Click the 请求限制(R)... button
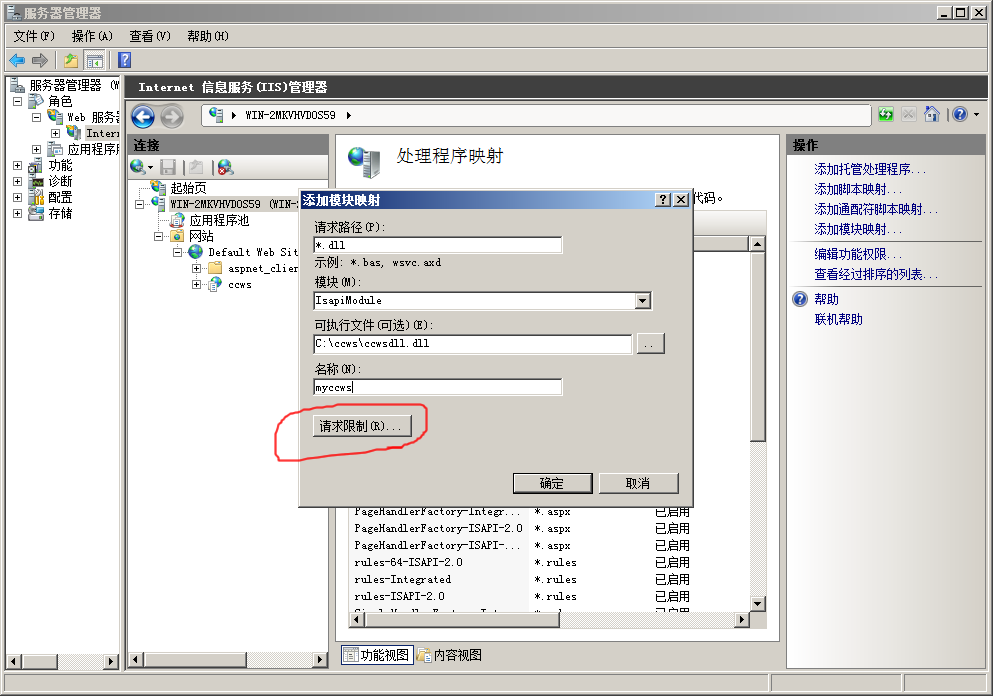The height and width of the screenshot is (696, 993). 359,426
